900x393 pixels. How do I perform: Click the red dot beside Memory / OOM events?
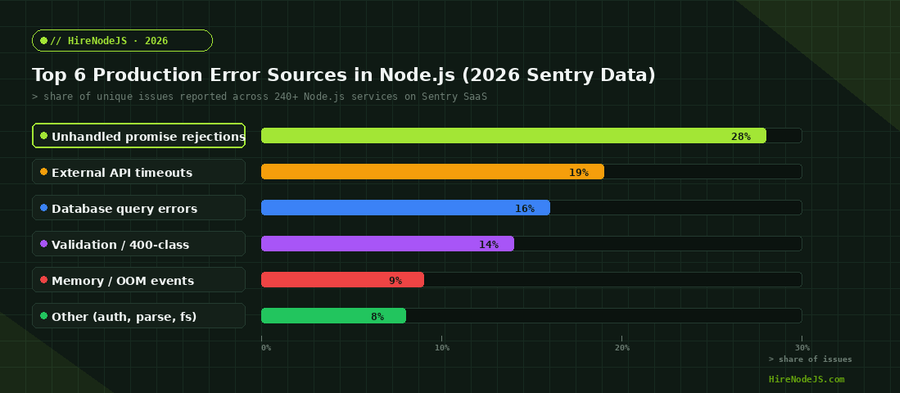pos(44,280)
